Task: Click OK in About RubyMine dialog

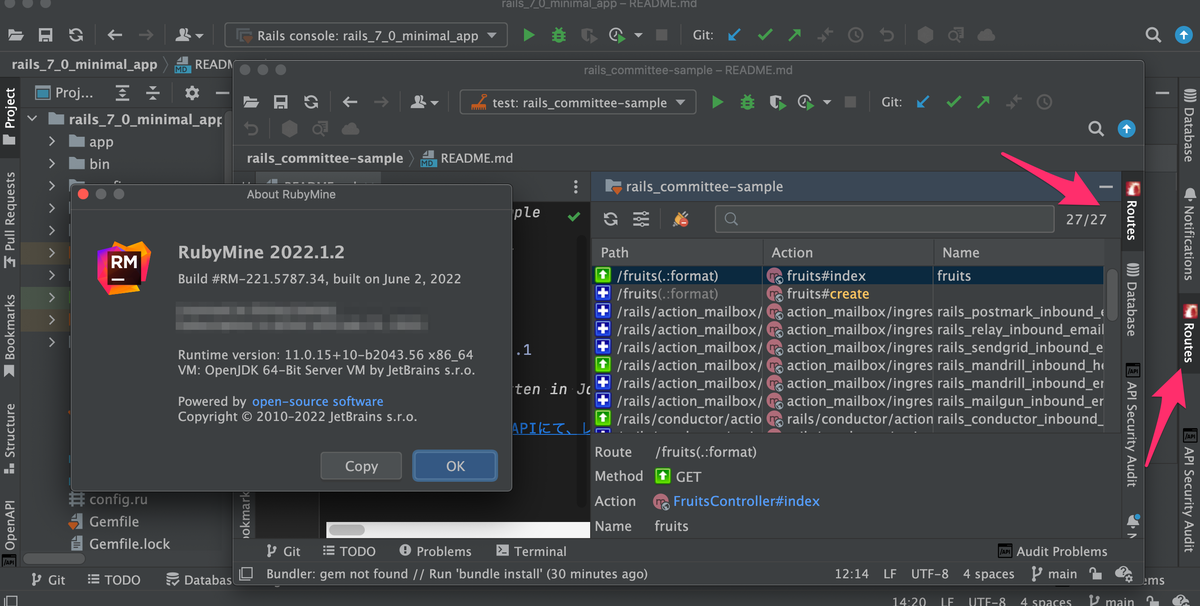Action: (455, 466)
